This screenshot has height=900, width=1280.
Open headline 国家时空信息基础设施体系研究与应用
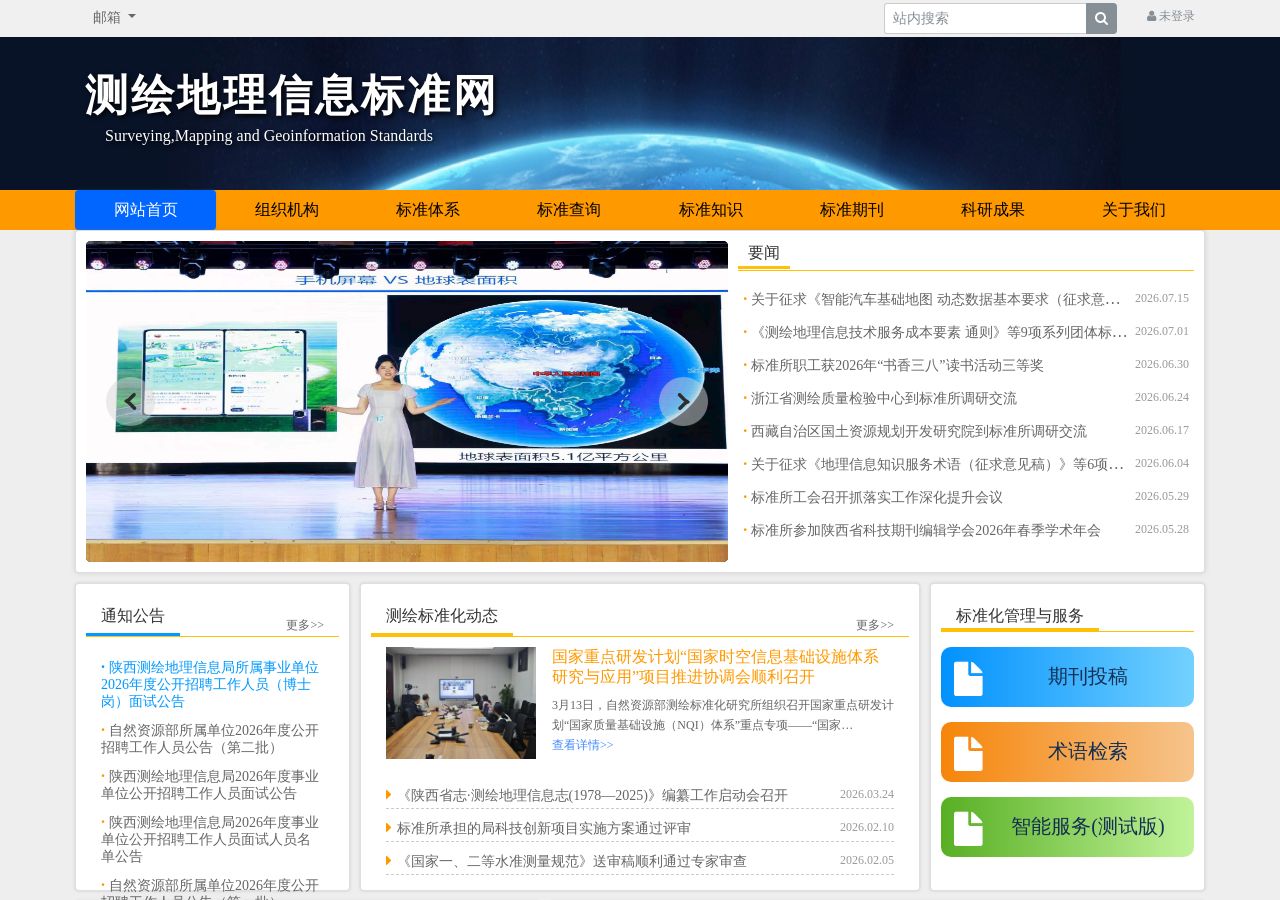(x=715, y=667)
